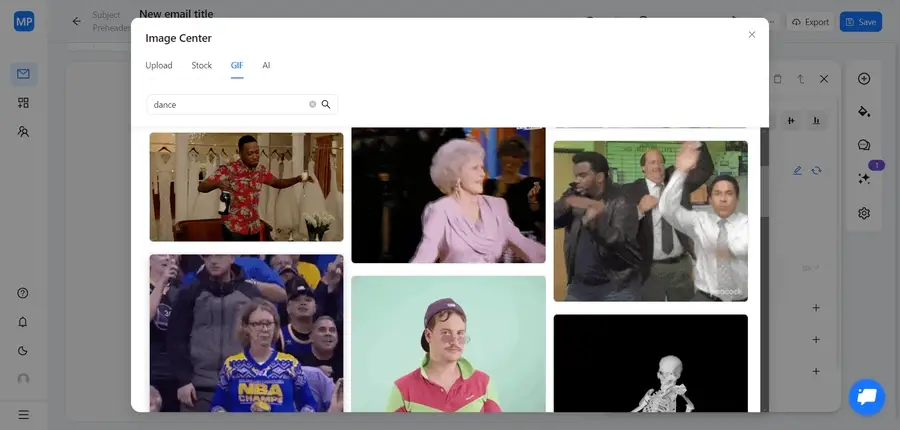Close the block settings panel X
Viewport: 900px width, 430px height.
tap(824, 79)
